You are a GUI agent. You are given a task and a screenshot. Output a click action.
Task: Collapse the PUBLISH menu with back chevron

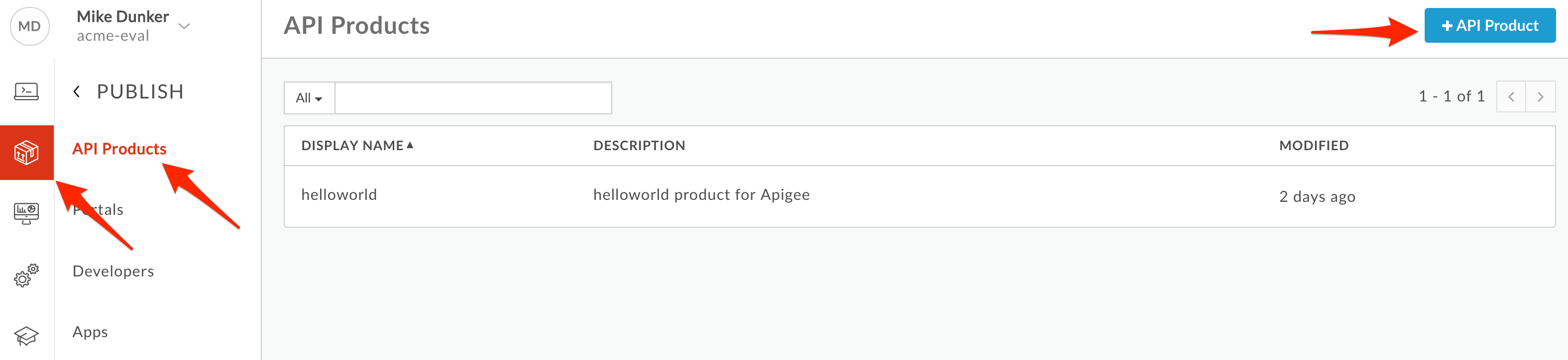pyautogui.click(x=77, y=91)
